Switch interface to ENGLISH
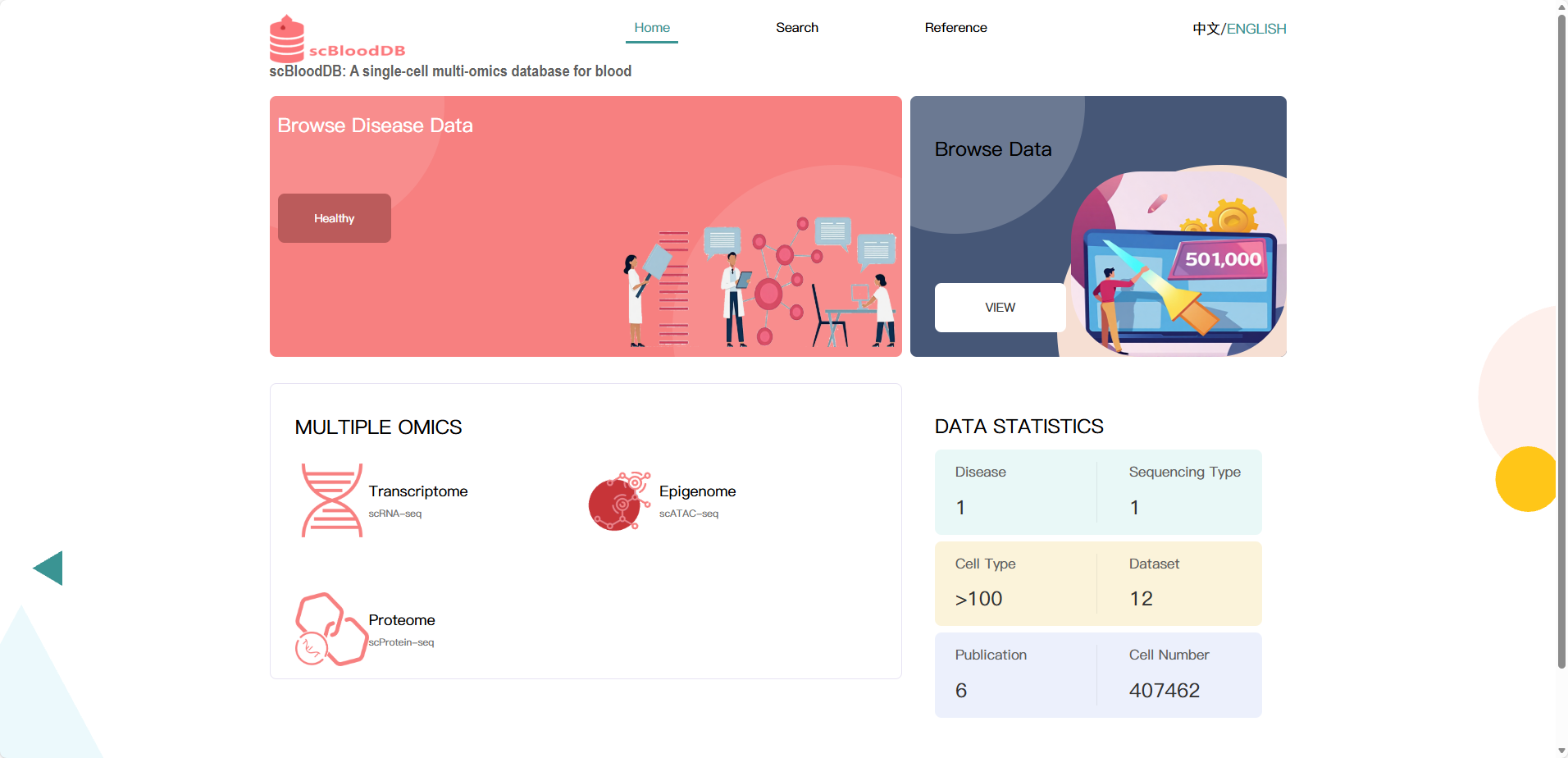Image resolution: width=1568 pixels, height=758 pixels. click(x=1256, y=28)
